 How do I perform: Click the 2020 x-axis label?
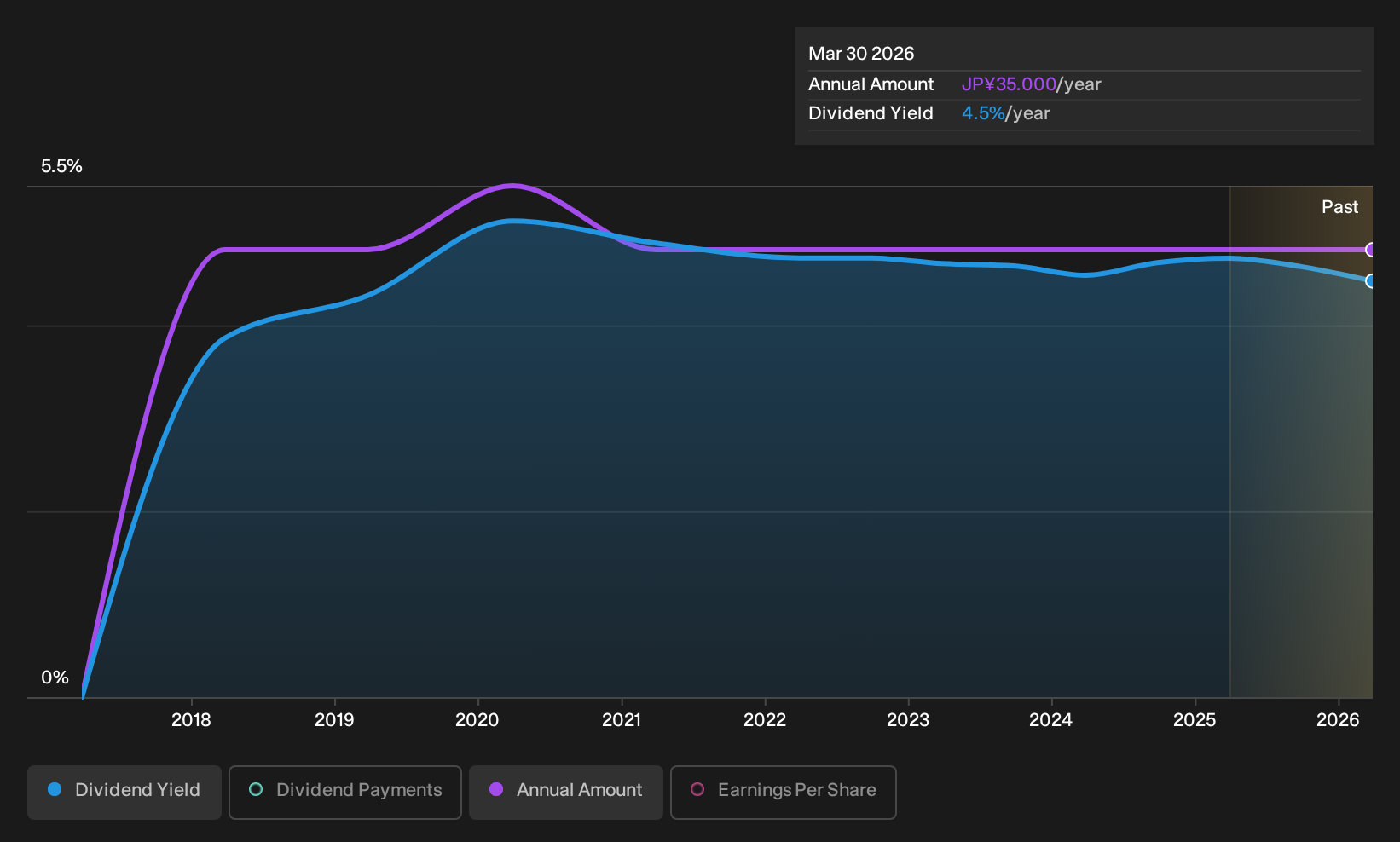pyautogui.click(x=477, y=720)
